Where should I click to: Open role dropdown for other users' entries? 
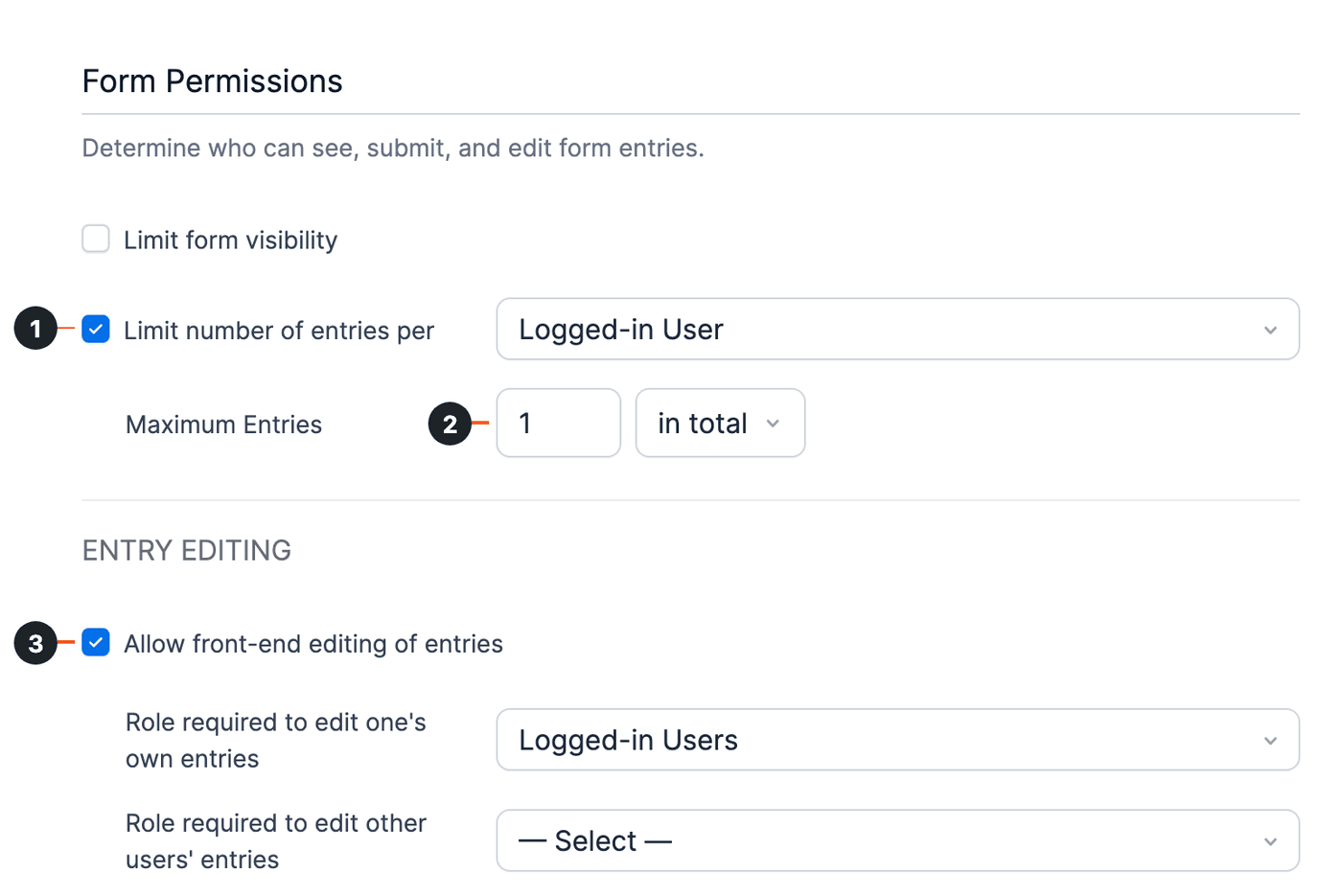tap(897, 841)
